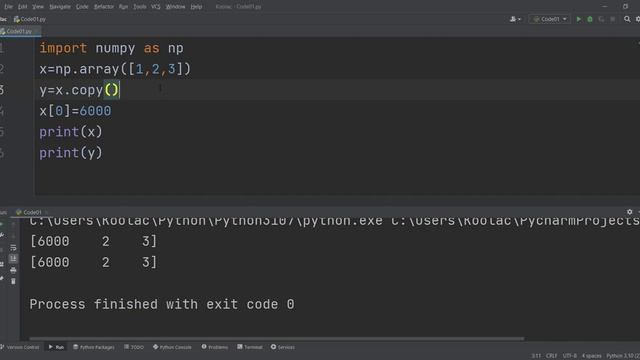Viewport: 640px width, 360px height.
Task: Open the Edit menu
Action: click(22, 7)
